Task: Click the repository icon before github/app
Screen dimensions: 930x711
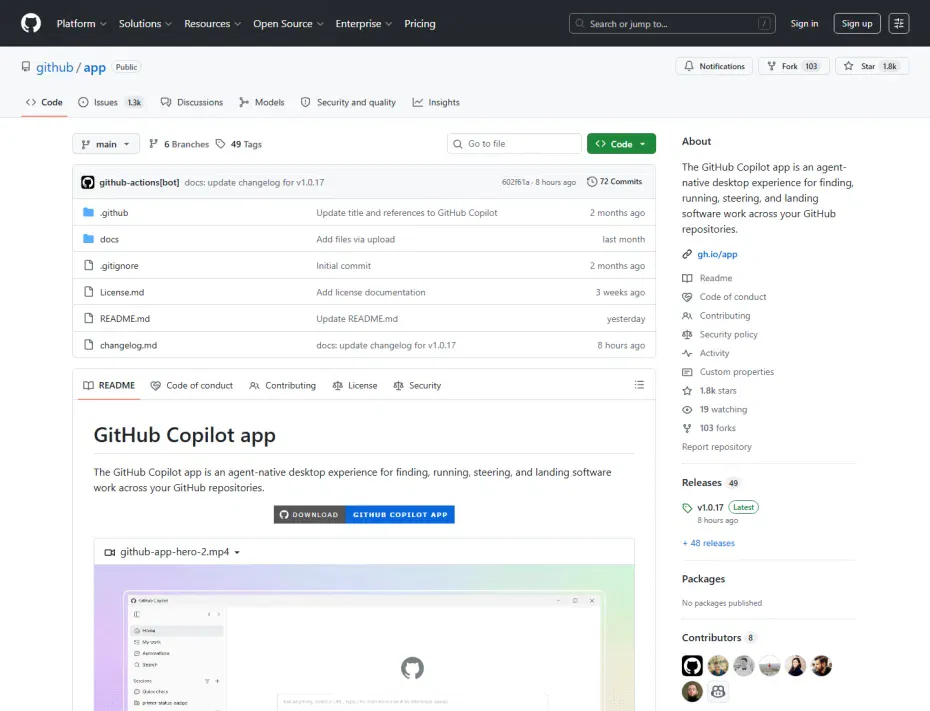Action: 26,66
